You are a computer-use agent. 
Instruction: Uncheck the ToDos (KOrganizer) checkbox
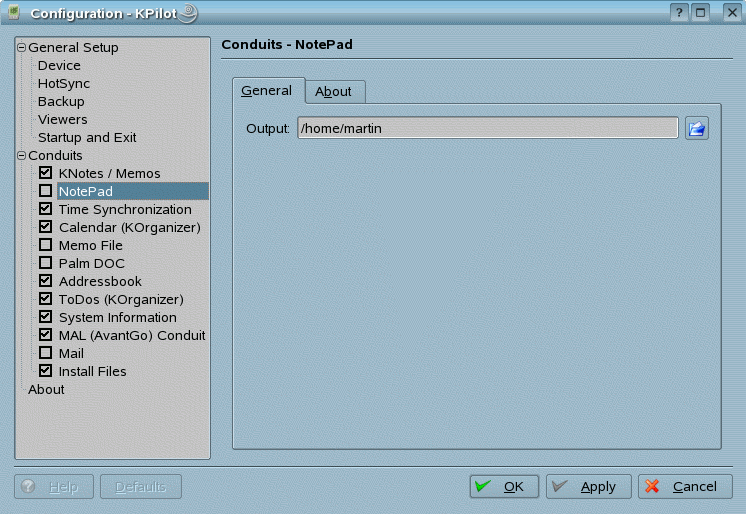coord(46,299)
